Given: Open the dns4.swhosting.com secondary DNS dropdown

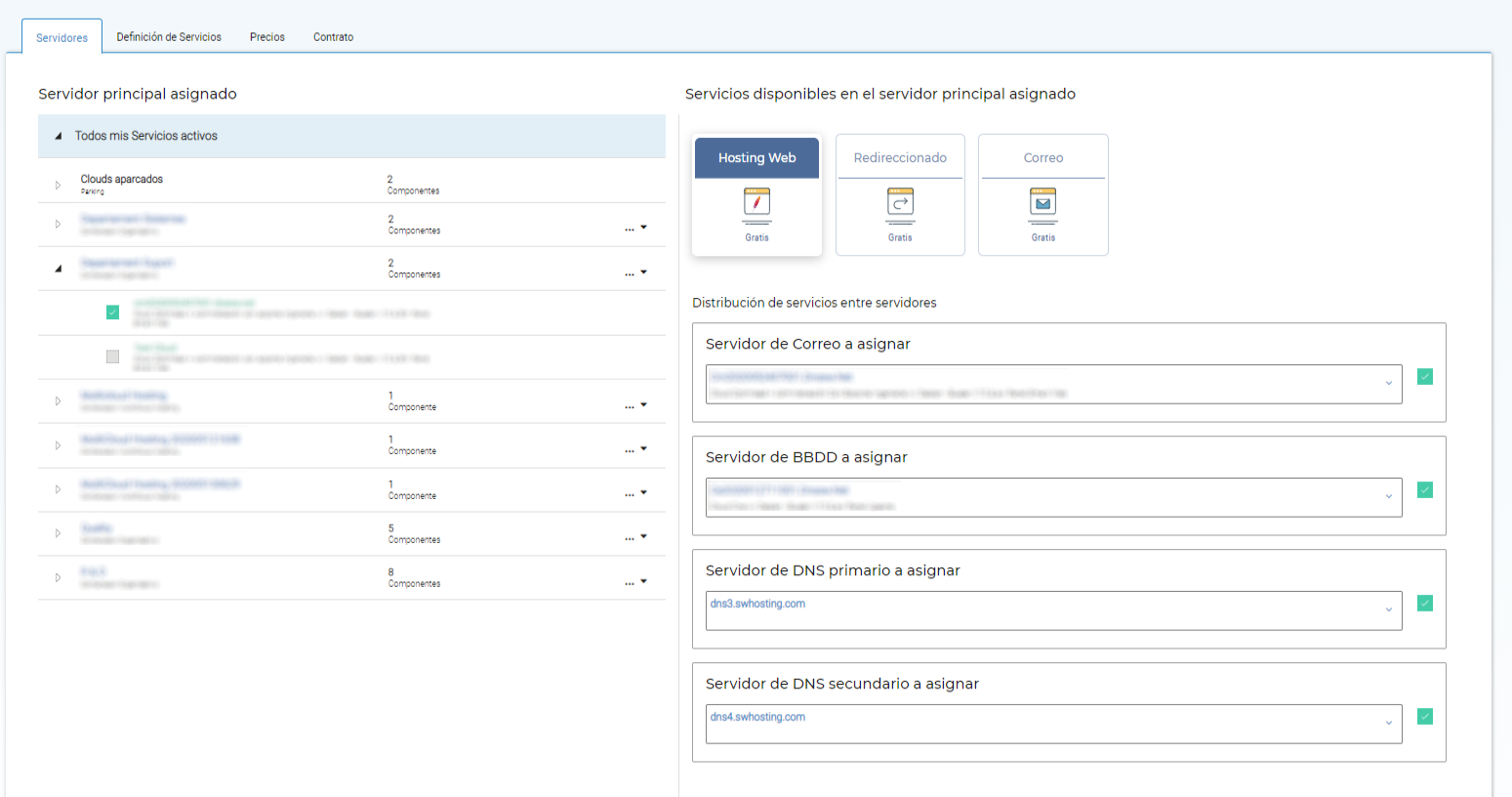Looking at the screenshot, I should [1054, 724].
